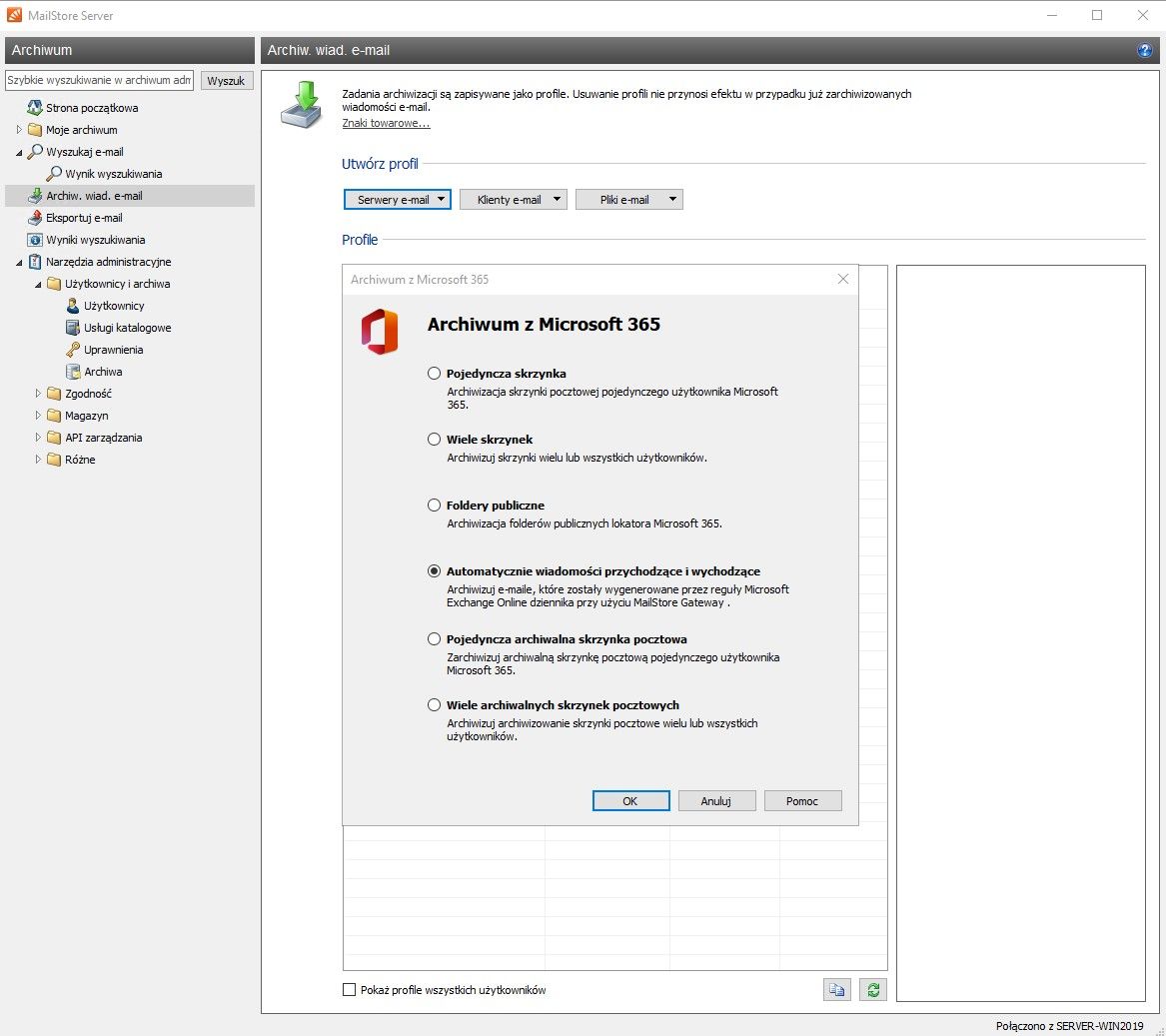
Task: Click the Microsoft Office logo in dialog
Action: coord(380,332)
